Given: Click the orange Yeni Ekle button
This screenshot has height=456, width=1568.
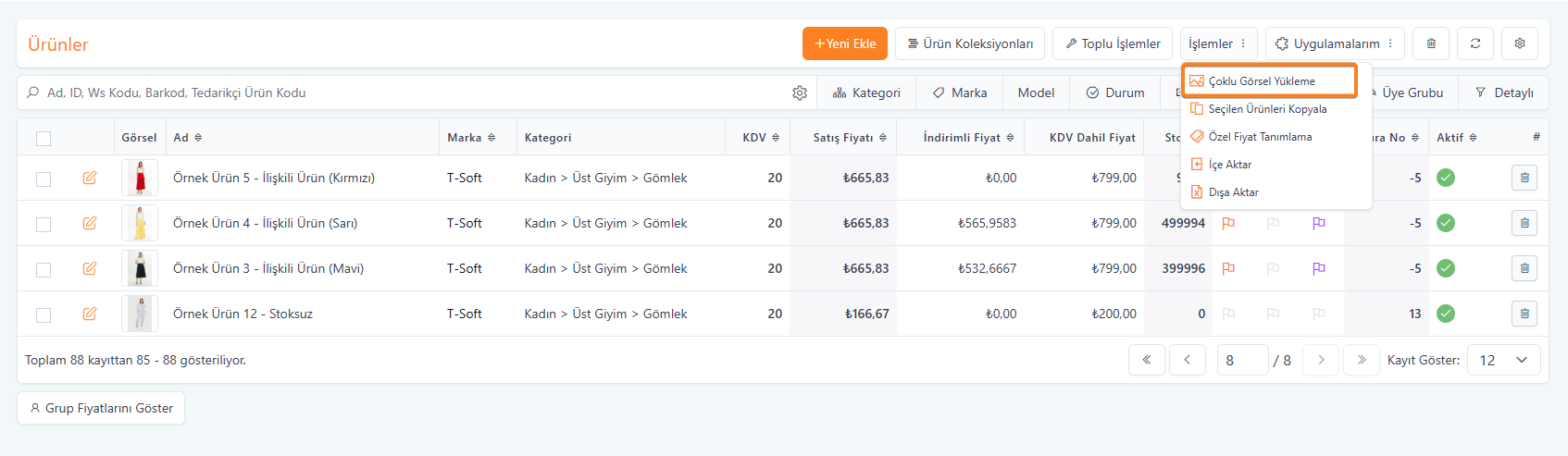Looking at the screenshot, I should point(844,43).
